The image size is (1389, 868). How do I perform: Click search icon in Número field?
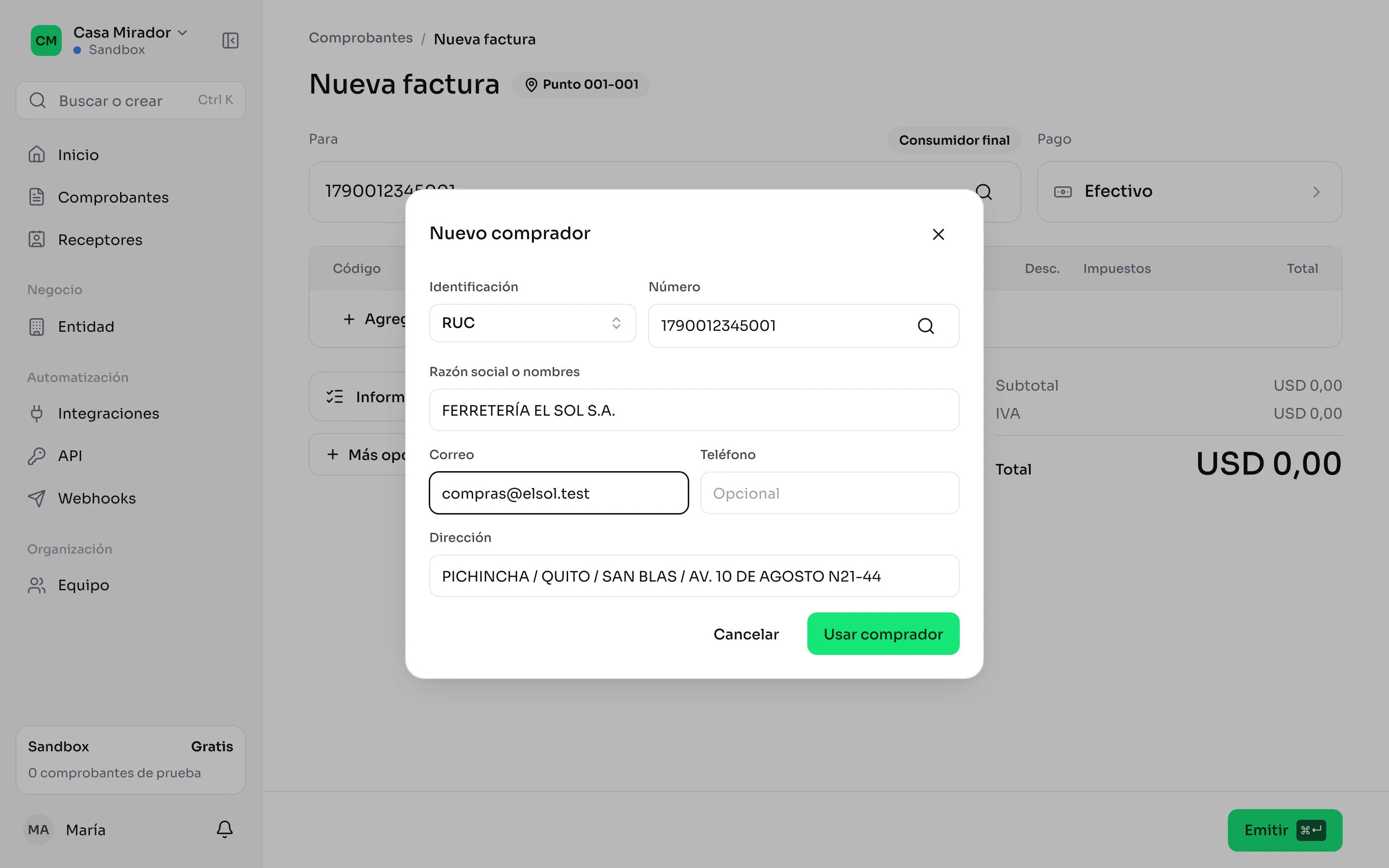pyautogui.click(x=925, y=325)
